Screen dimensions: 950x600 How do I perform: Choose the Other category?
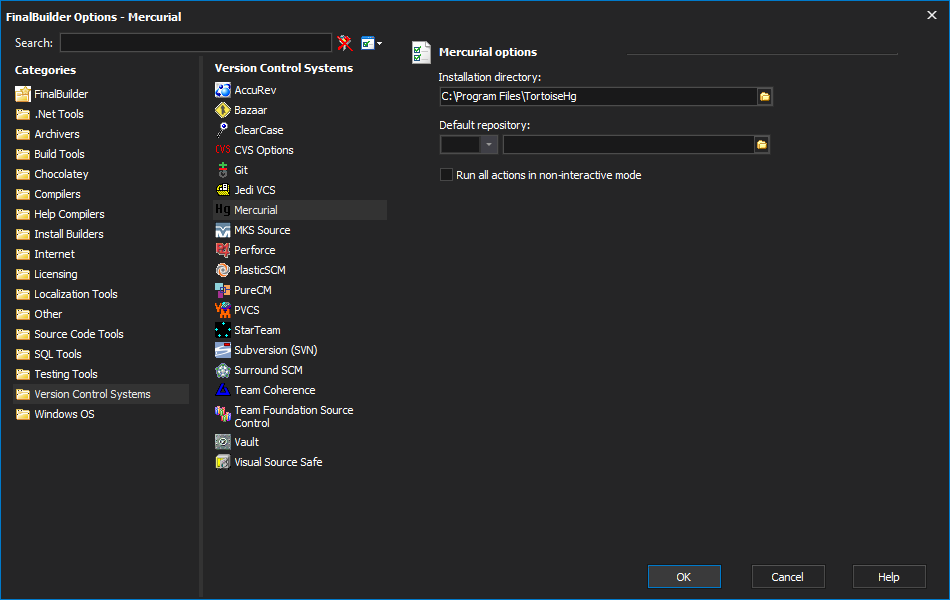(48, 314)
